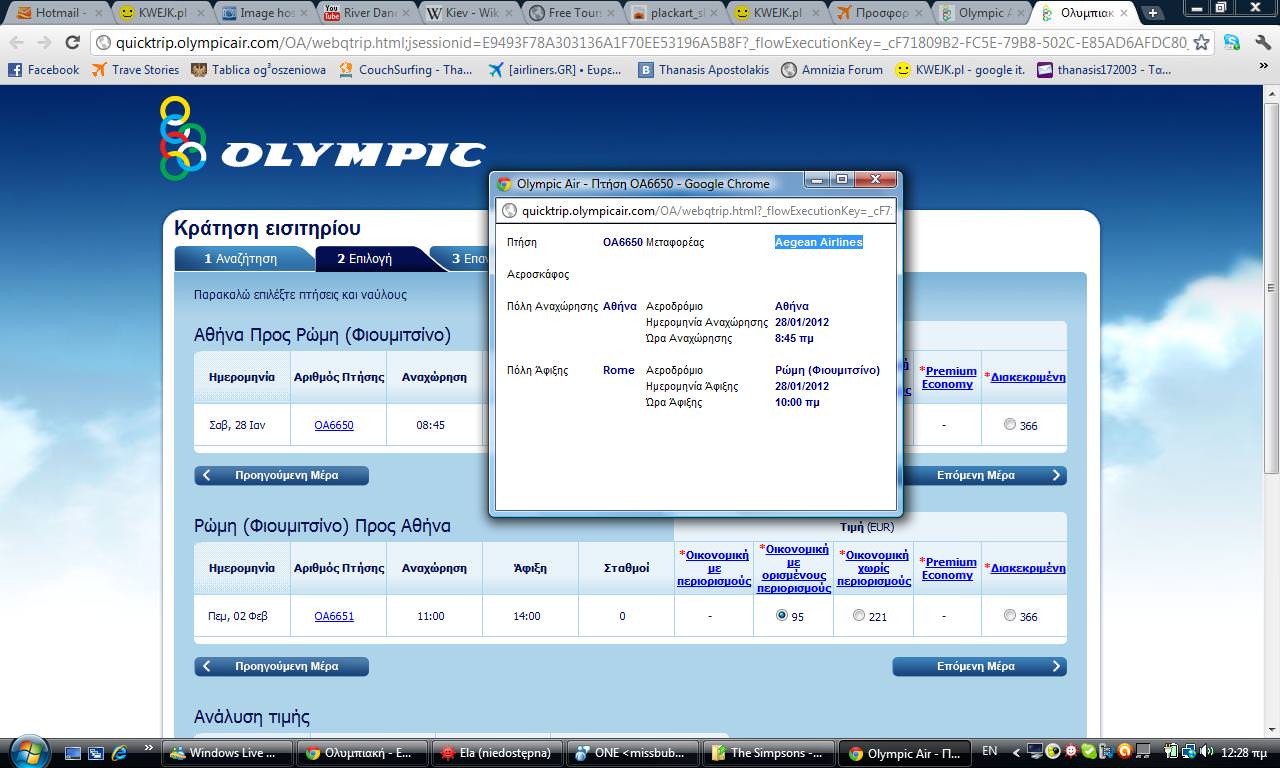Open the EN language indicator
The image size is (1280, 768).
point(990,751)
